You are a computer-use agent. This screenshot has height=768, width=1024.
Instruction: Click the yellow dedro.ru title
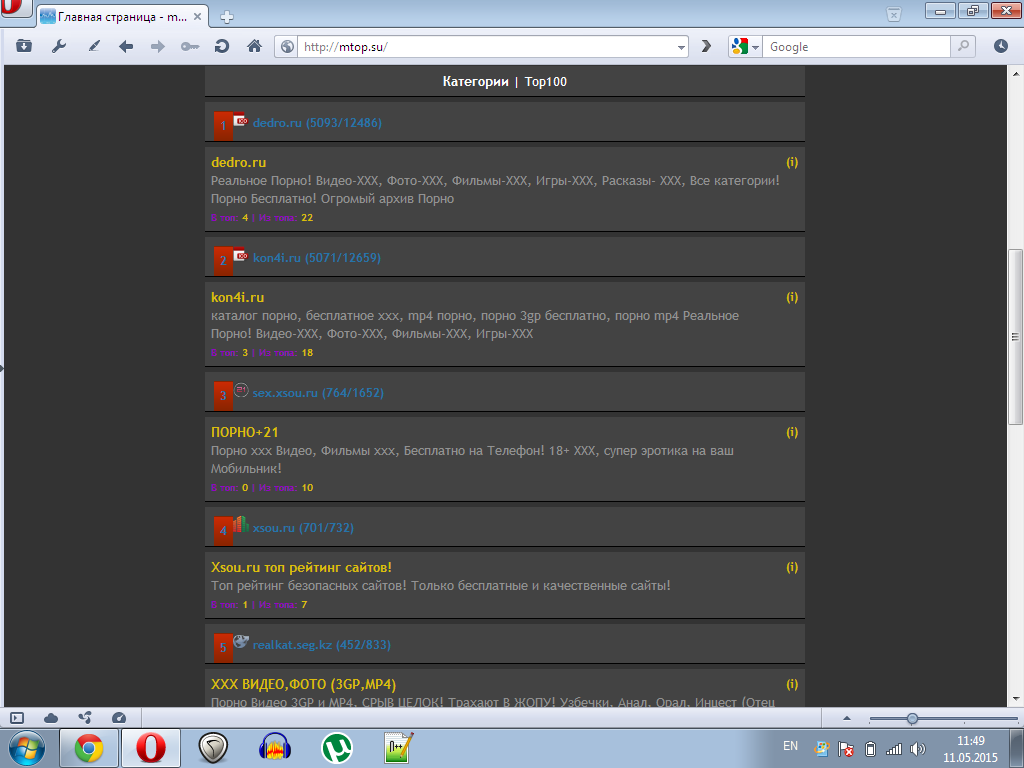[x=238, y=163]
